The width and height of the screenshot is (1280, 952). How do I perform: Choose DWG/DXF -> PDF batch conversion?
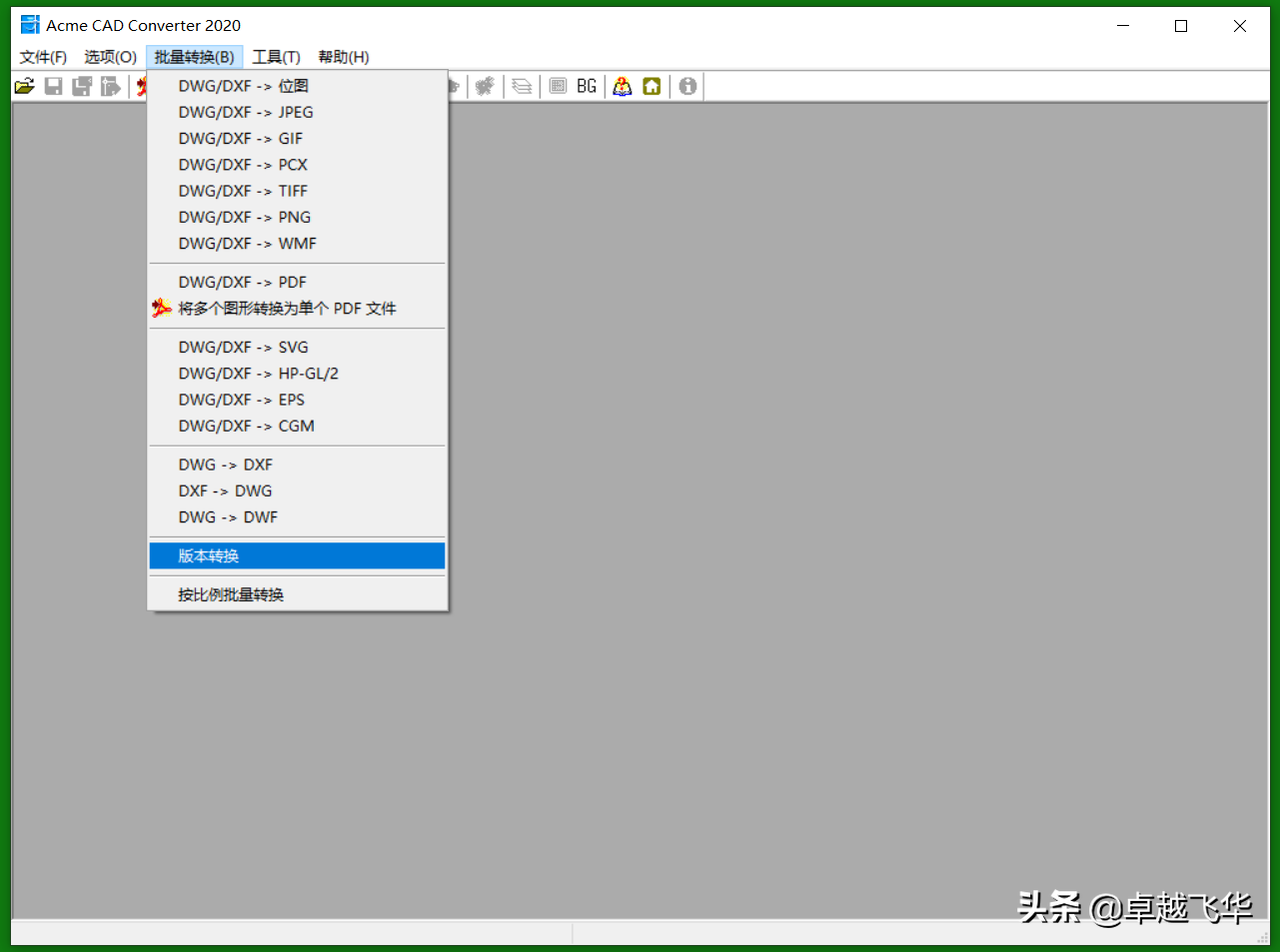click(x=297, y=283)
